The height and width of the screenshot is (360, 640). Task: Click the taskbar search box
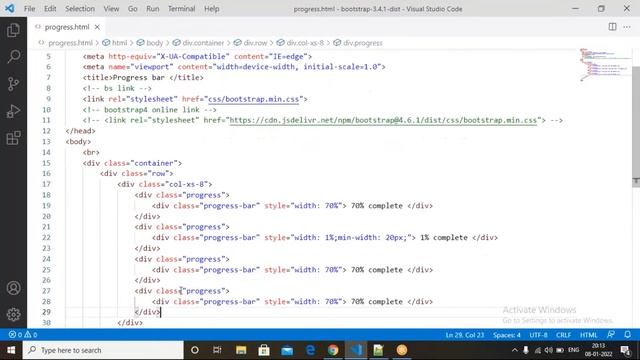(103, 350)
